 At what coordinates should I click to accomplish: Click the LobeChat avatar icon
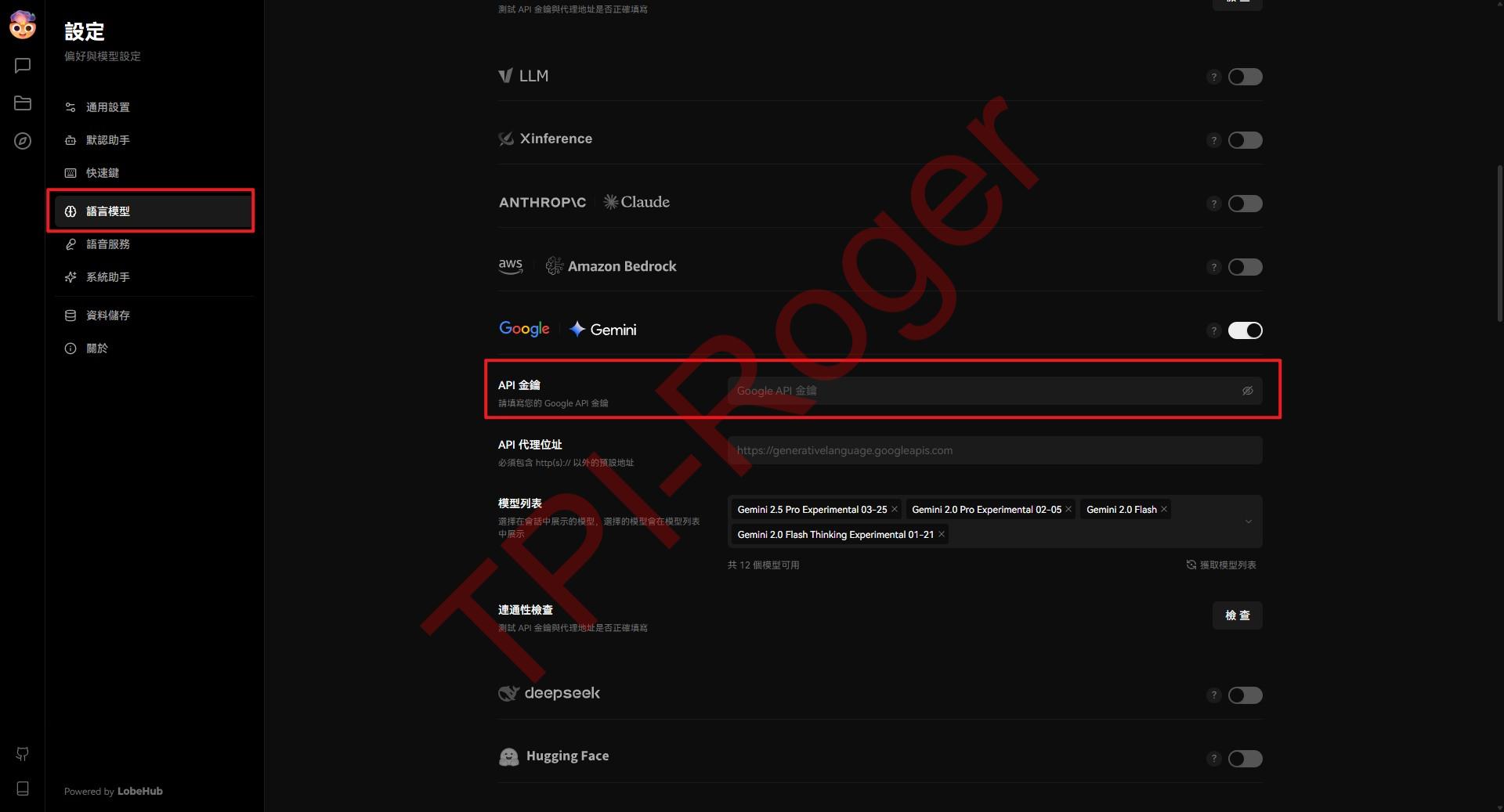click(x=22, y=25)
